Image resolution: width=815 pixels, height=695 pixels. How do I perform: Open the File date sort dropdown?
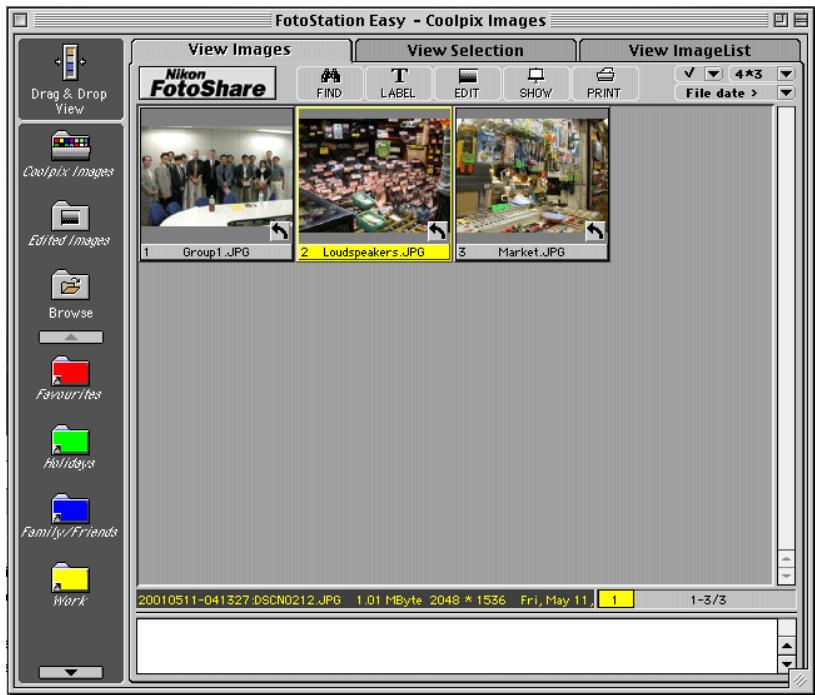pos(786,93)
